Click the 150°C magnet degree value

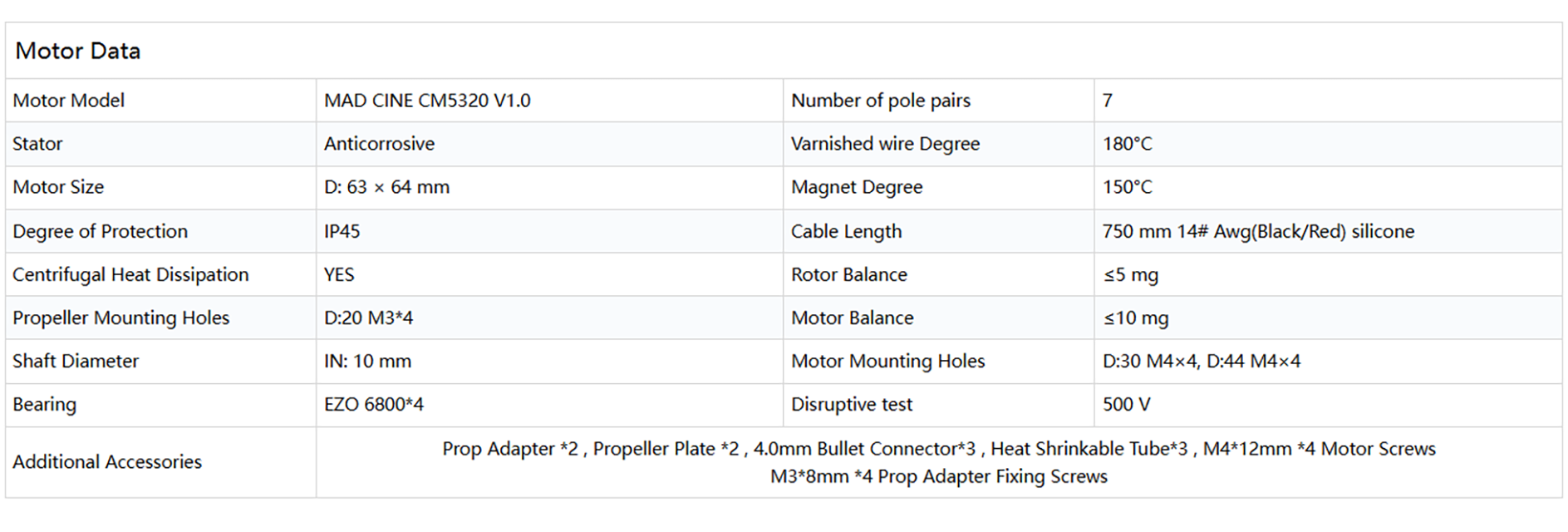pos(1127,187)
